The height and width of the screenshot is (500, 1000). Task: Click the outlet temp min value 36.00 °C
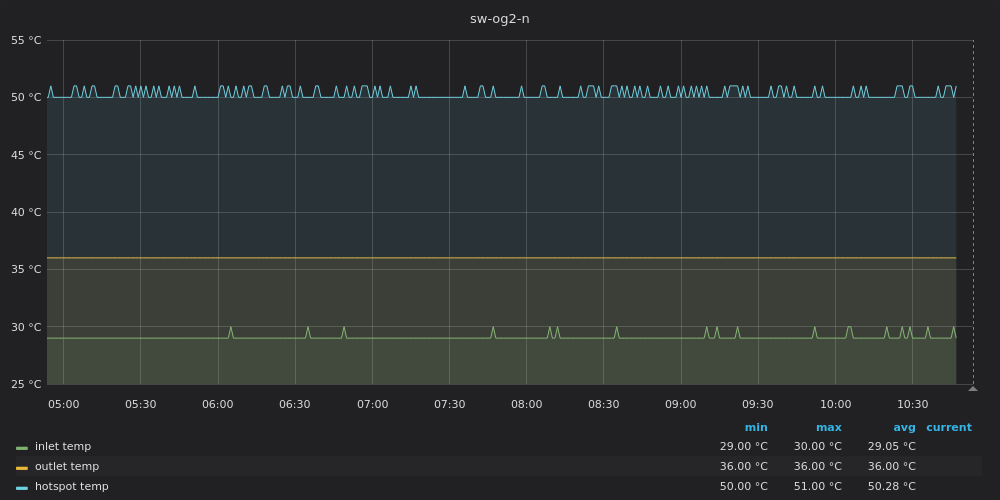coord(744,466)
